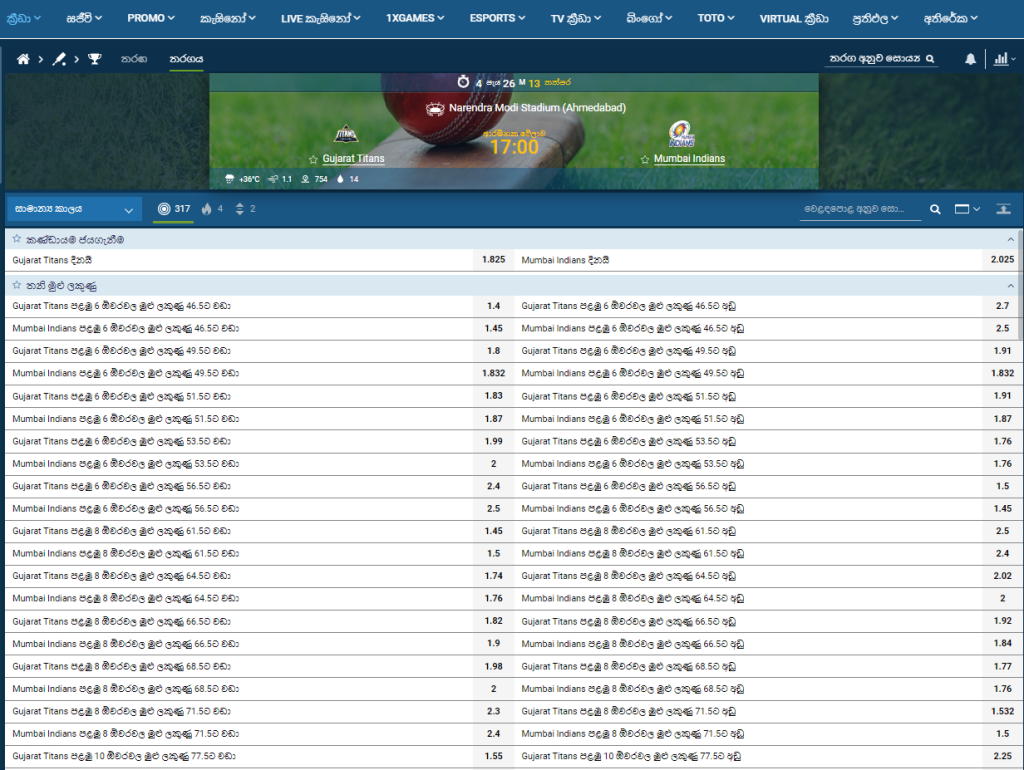The image size is (1024, 770).
Task: Click the market search magnifier icon
Action: (x=935, y=210)
